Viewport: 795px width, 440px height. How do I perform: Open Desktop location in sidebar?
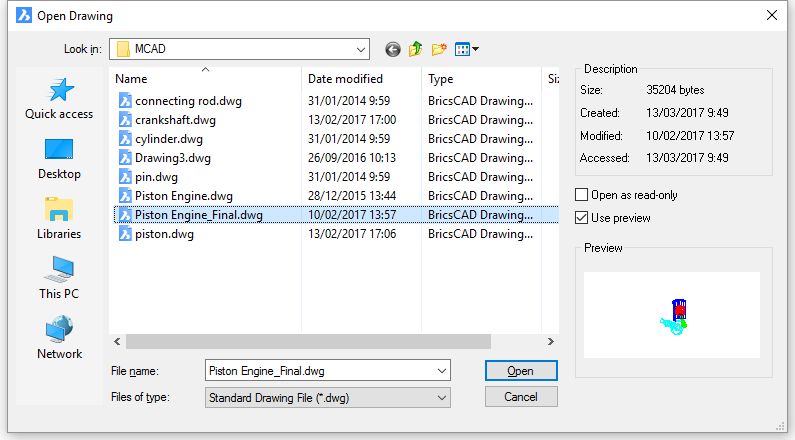point(59,159)
